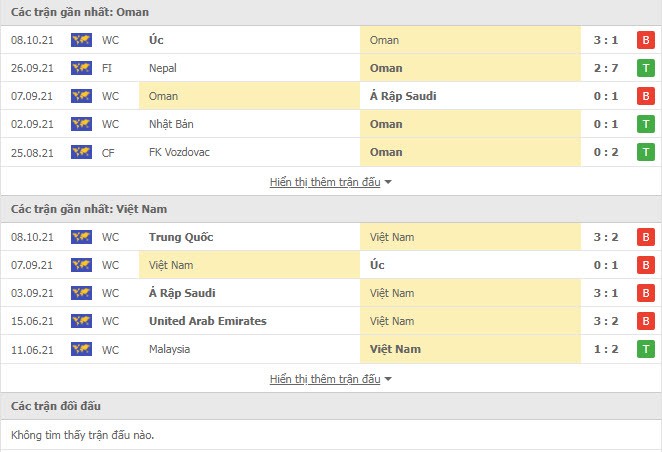The height and width of the screenshot is (452, 662).
Task: Click the red B badge for Trung Quốc match
Action: [x=646, y=237]
